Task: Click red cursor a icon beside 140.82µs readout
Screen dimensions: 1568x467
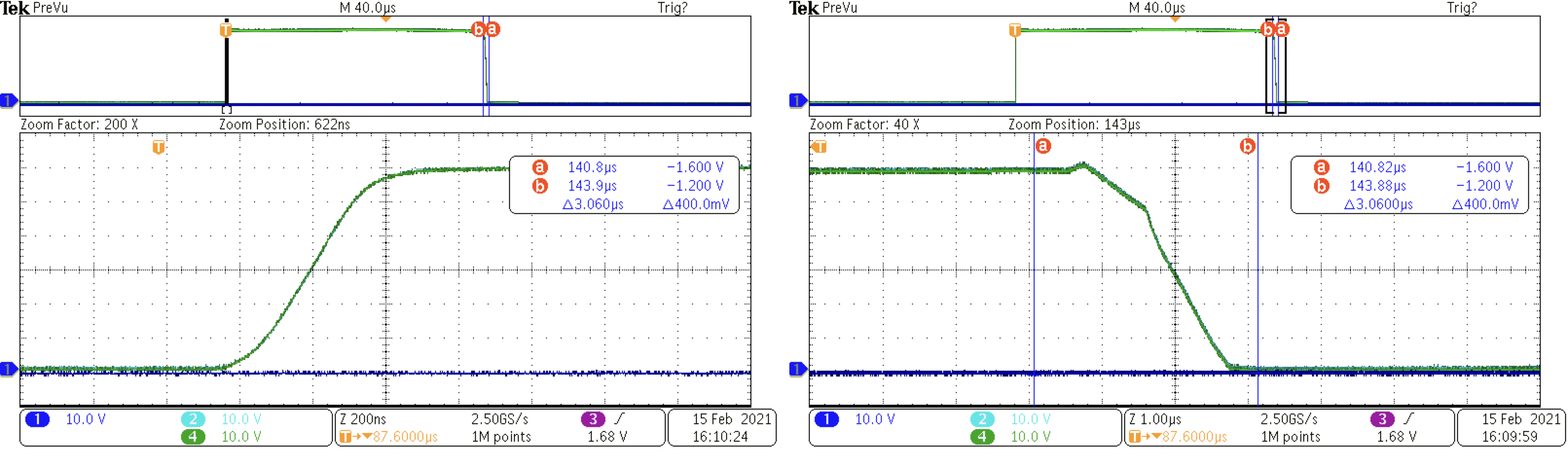Action: coord(1321,167)
